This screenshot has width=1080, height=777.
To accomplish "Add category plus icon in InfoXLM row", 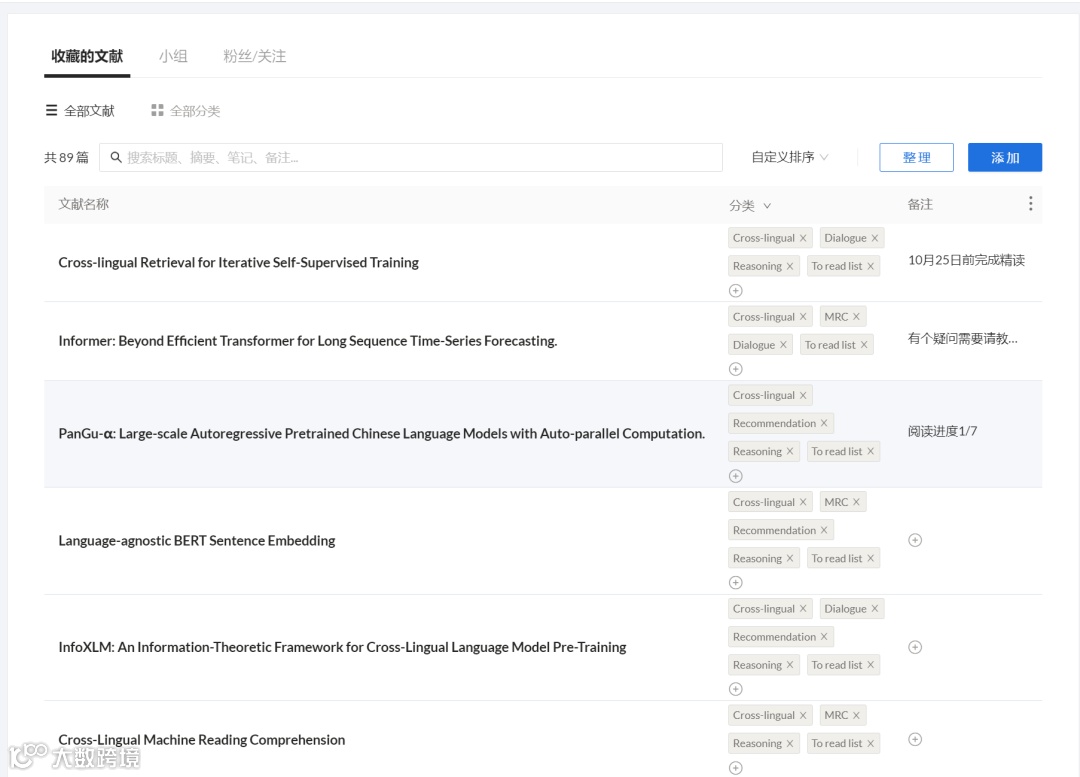I will coord(736,689).
